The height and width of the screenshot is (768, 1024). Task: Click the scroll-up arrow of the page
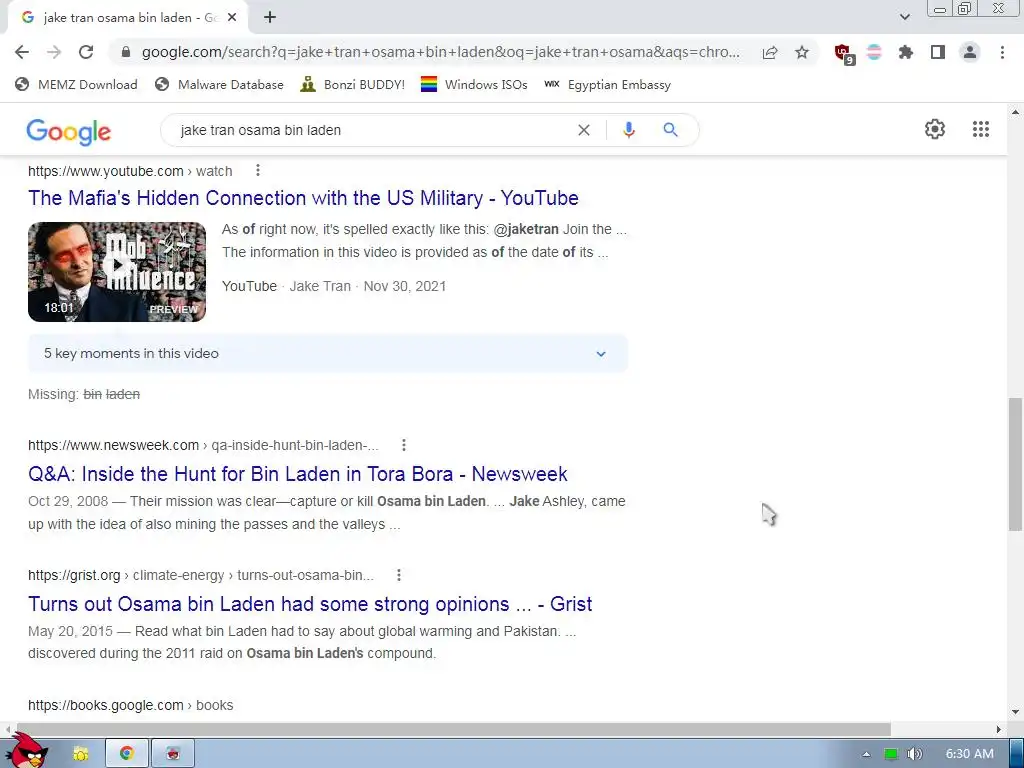pos(1015,112)
